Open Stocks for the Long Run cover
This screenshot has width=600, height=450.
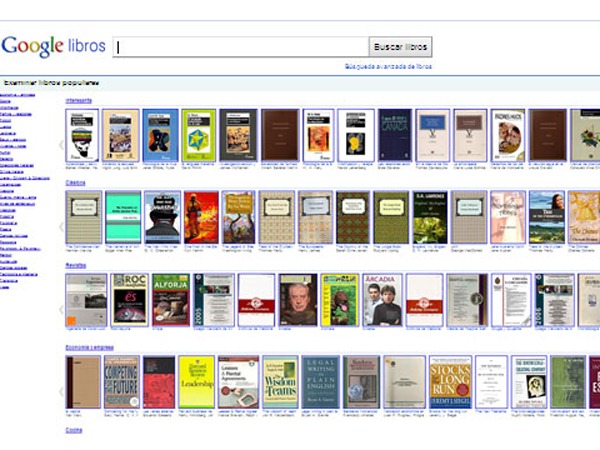tap(450, 381)
